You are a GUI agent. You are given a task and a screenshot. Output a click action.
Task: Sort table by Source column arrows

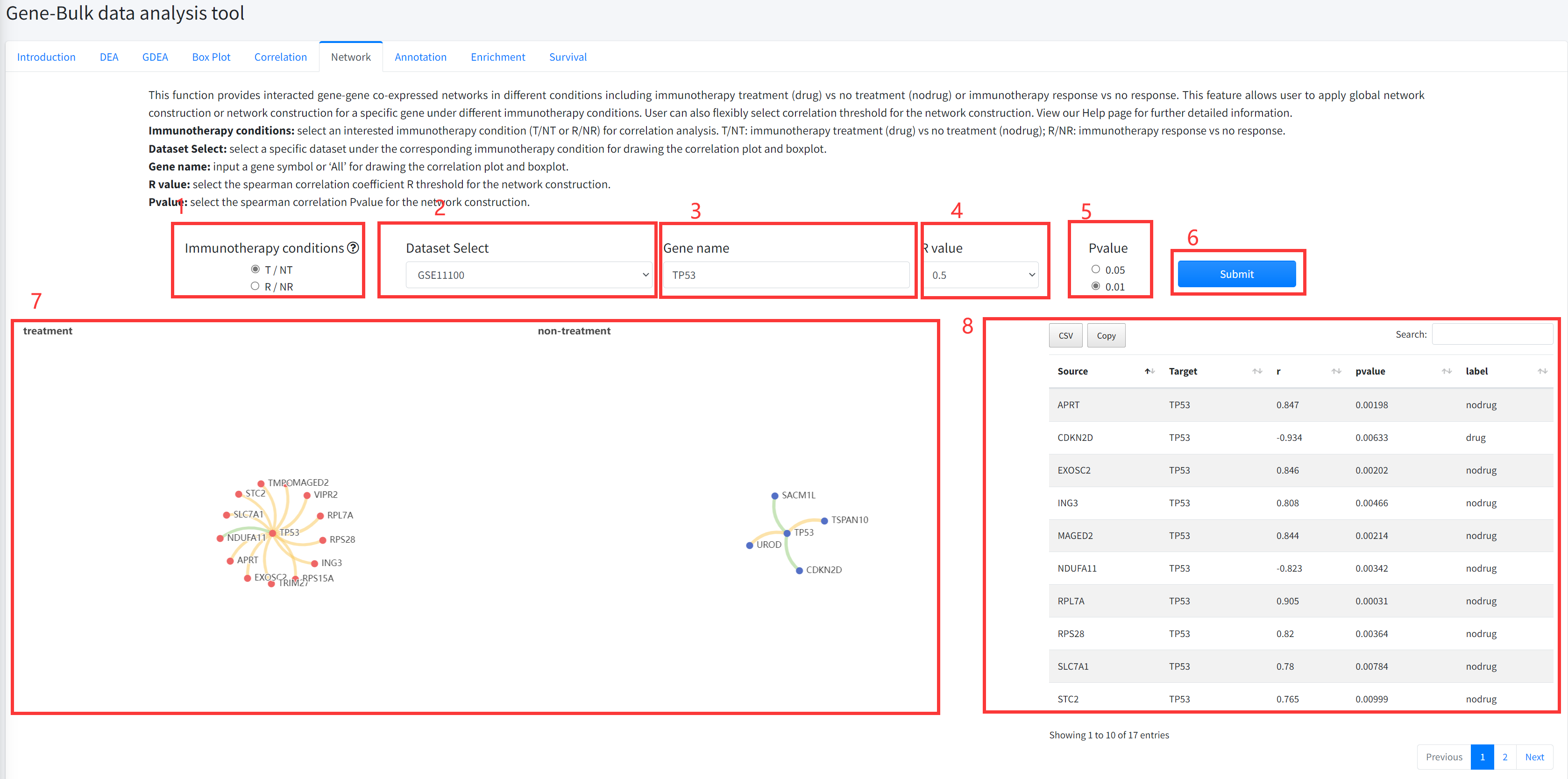pos(1149,371)
